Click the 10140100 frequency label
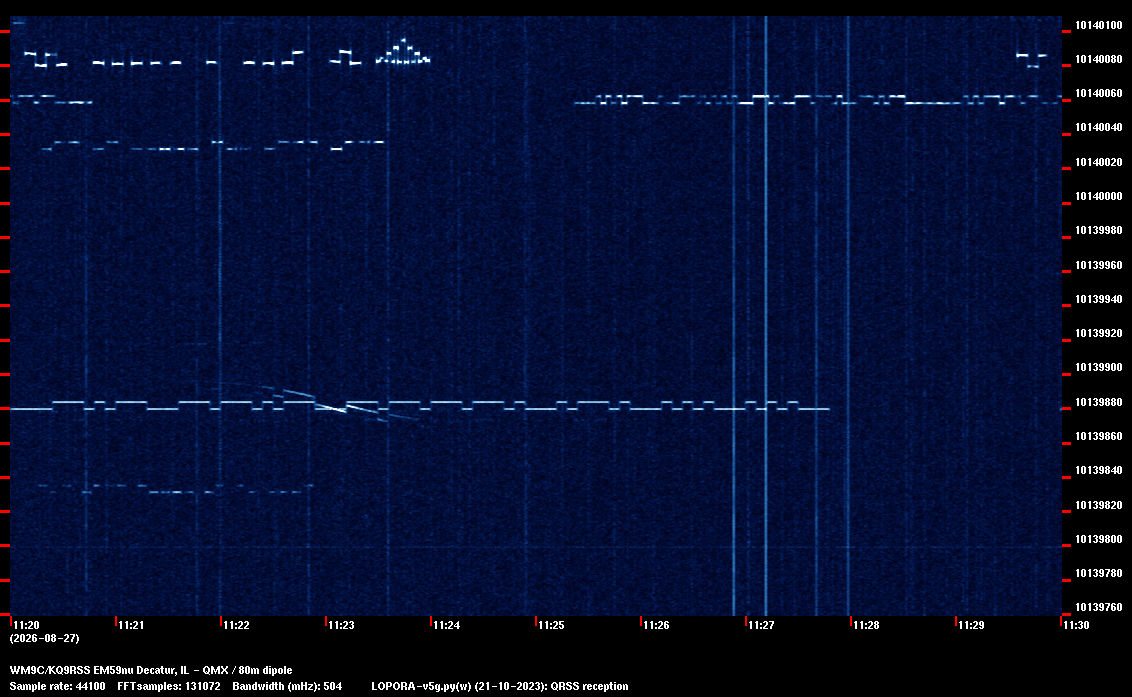Screen dimensions: 1132x697 [x=1099, y=25]
